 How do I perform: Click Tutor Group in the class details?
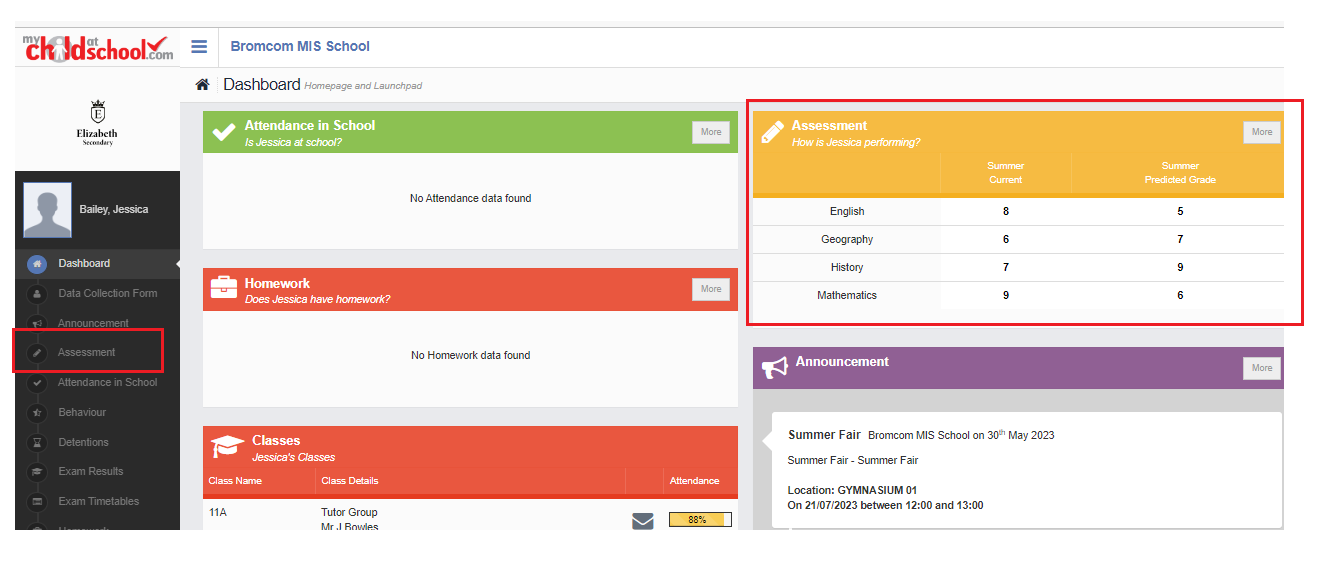[349, 513]
